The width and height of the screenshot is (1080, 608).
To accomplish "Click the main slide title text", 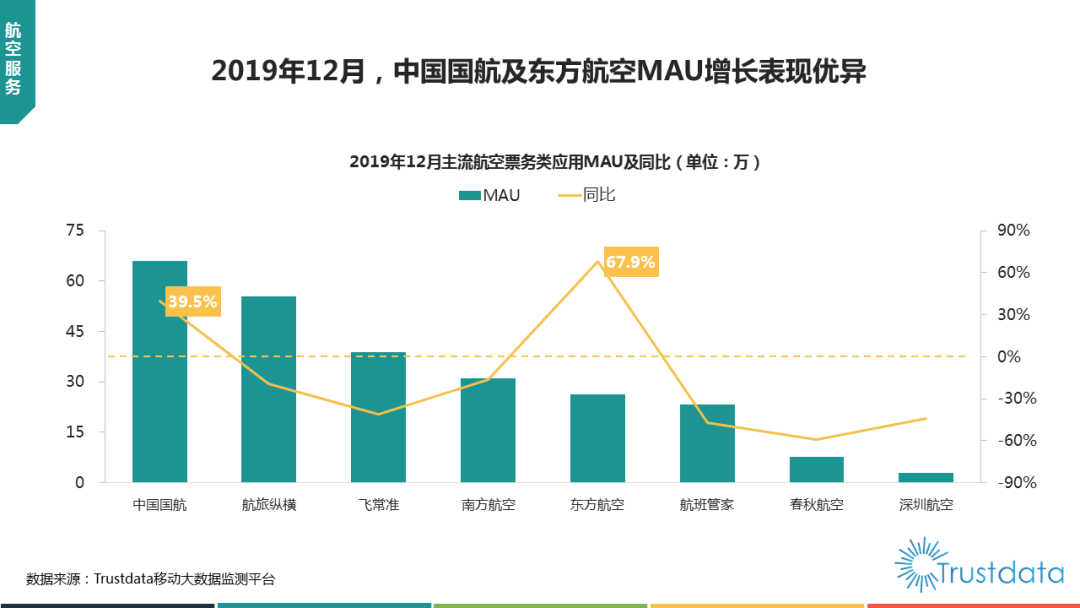I will coord(539,72).
